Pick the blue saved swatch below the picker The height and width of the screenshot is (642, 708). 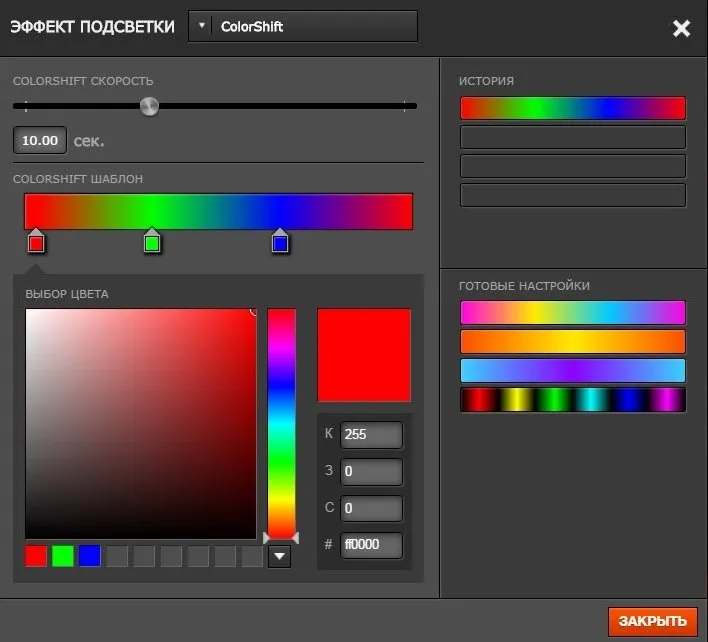coord(90,556)
